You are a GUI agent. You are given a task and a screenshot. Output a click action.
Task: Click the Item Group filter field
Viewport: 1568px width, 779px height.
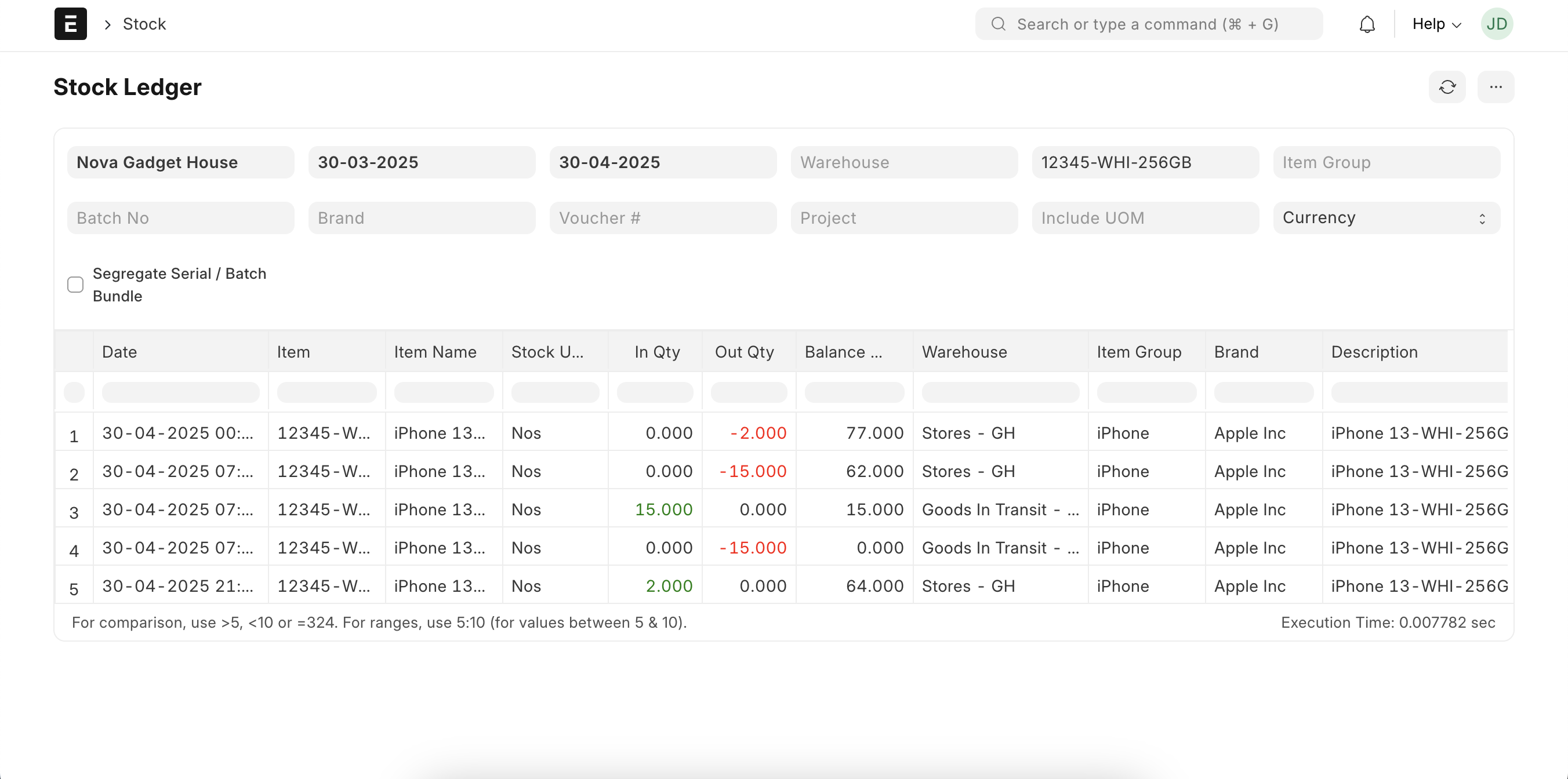tap(1386, 162)
